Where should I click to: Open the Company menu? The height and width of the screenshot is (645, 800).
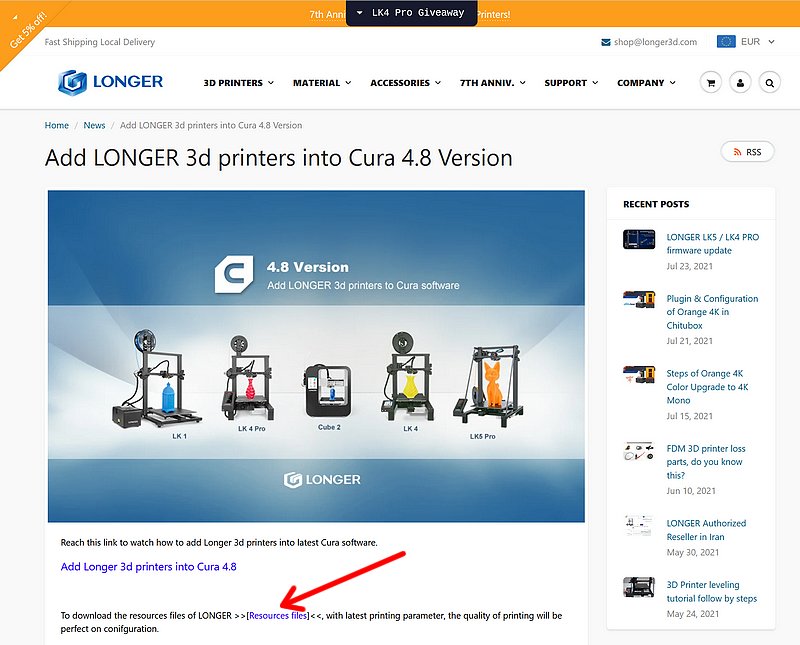point(646,83)
